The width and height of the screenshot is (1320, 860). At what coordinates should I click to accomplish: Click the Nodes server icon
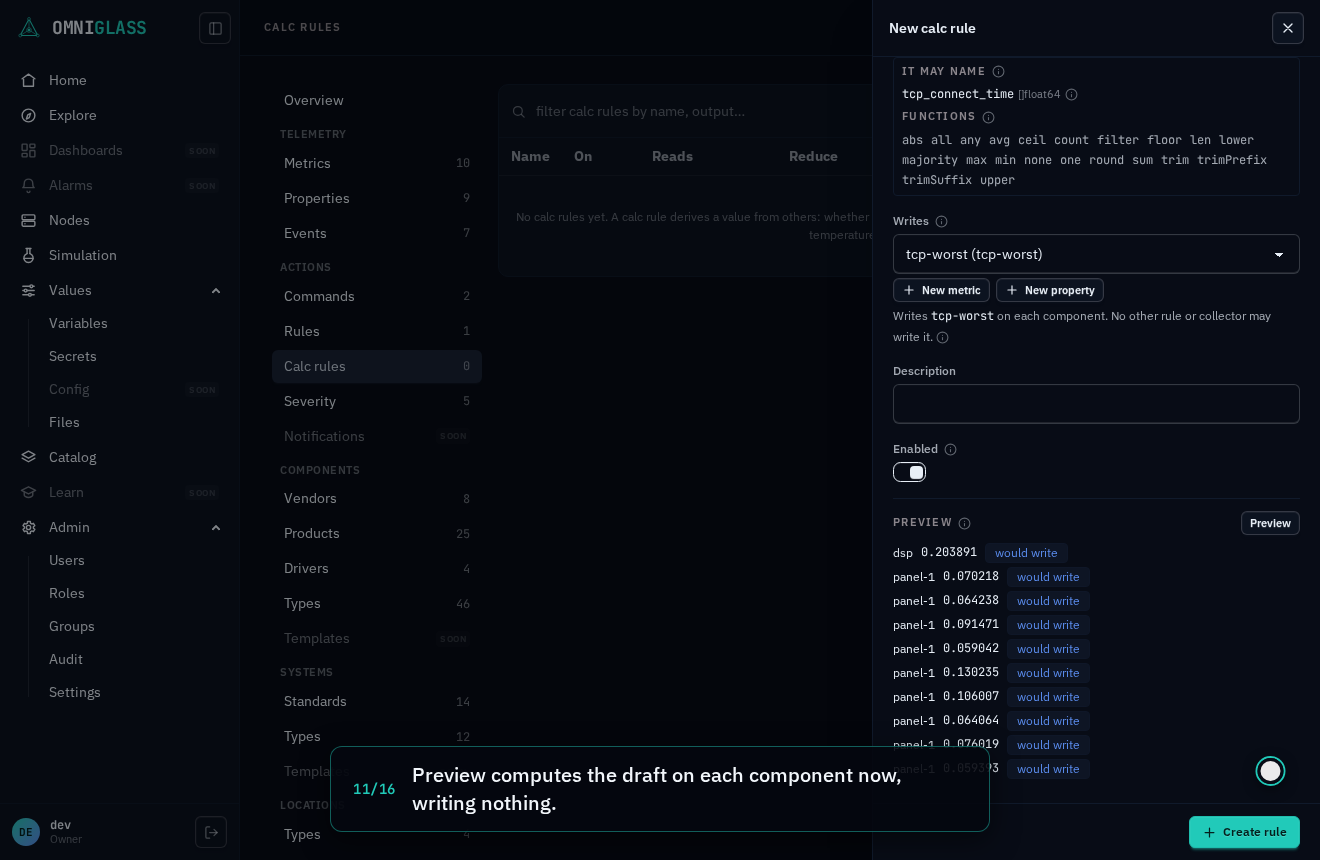pyautogui.click(x=29, y=220)
